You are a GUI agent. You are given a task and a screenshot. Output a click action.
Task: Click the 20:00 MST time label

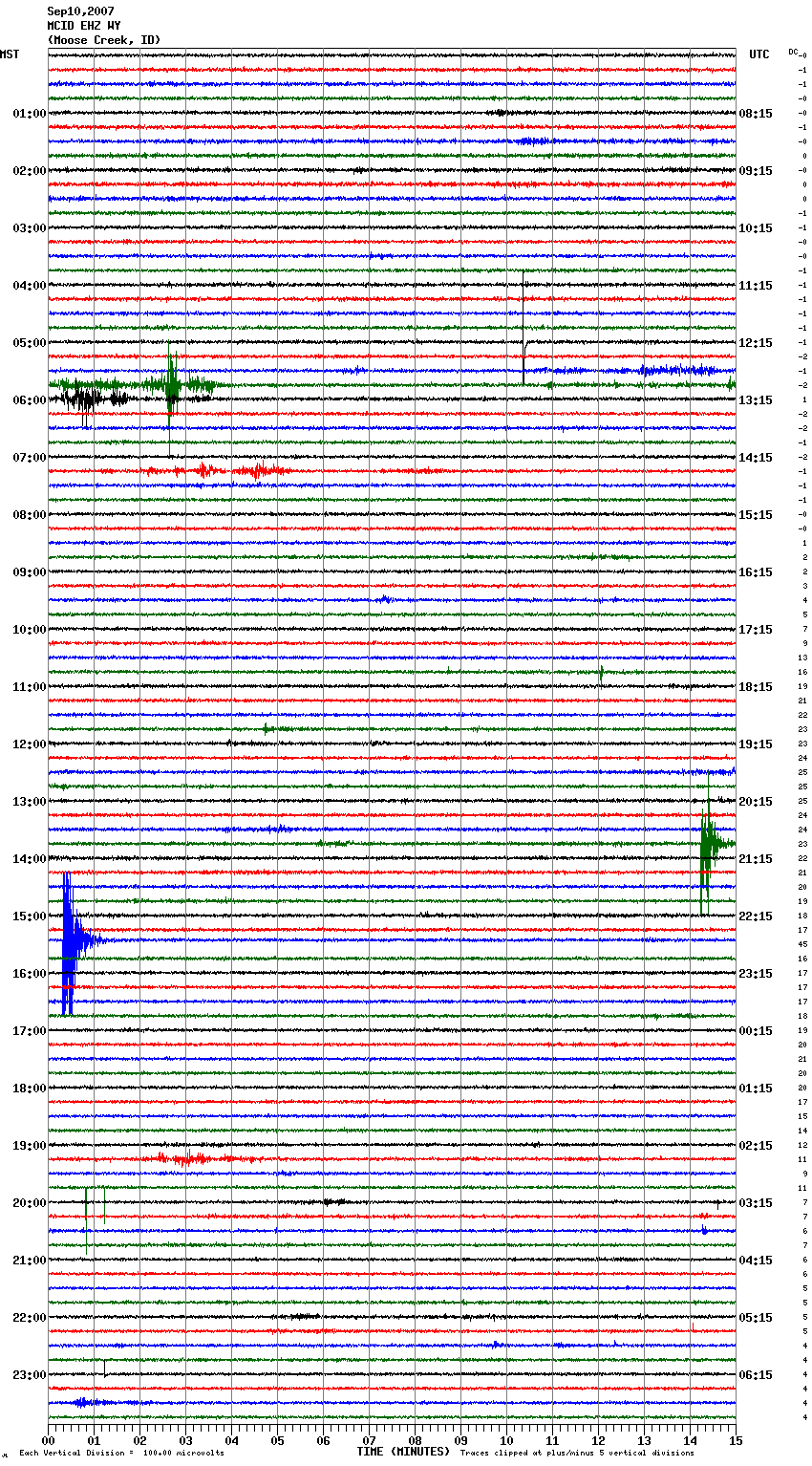click(x=30, y=1203)
